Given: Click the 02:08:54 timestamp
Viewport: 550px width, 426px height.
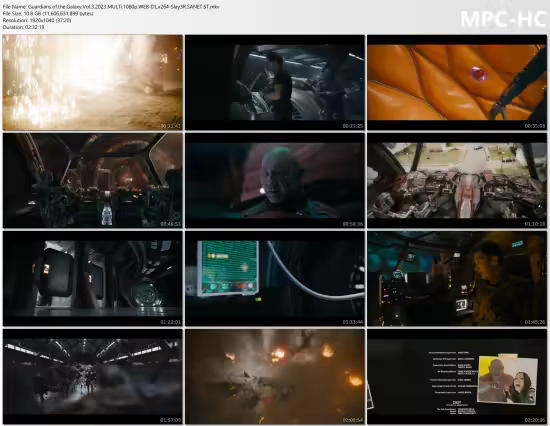Looking at the screenshot, I should pos(353,420).
